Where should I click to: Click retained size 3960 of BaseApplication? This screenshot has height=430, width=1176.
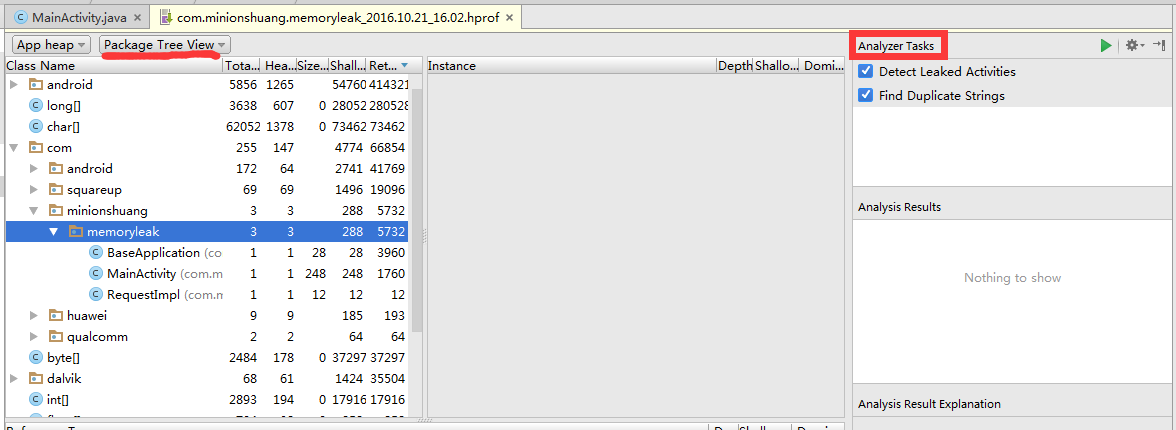click(392, 253)
